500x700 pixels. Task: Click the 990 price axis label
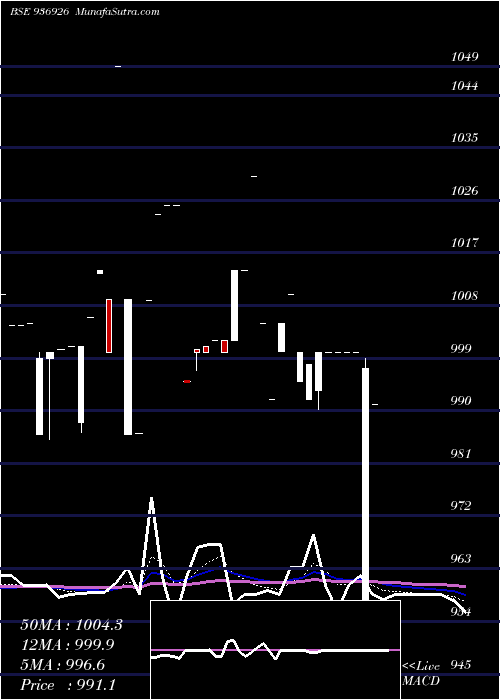pos(461,401)
